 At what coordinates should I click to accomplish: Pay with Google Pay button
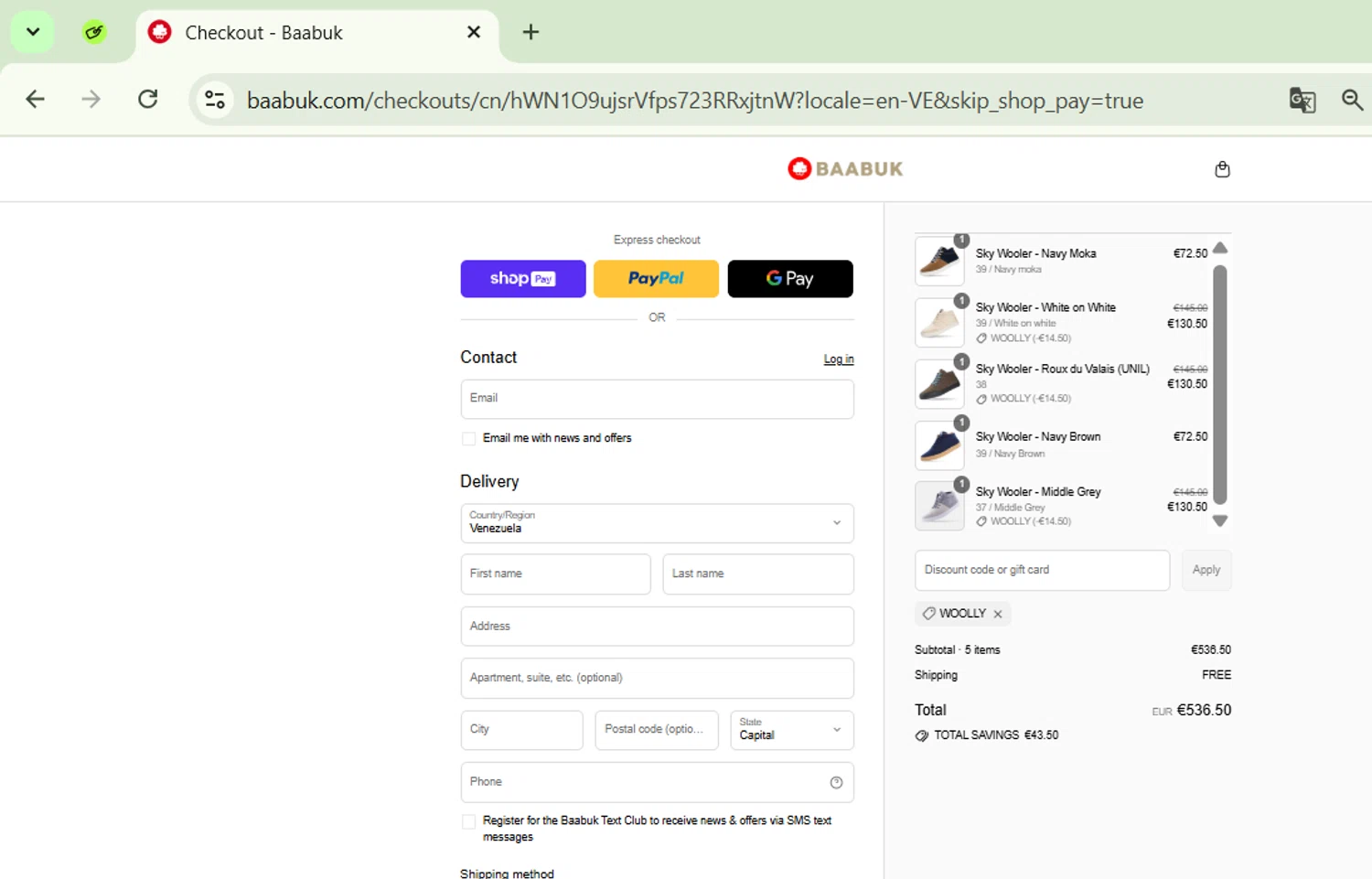coord(790,279)
